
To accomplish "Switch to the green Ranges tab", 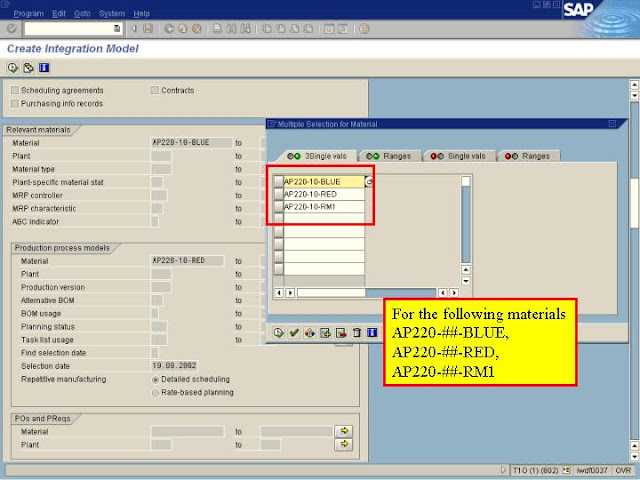I will (389, 156).
